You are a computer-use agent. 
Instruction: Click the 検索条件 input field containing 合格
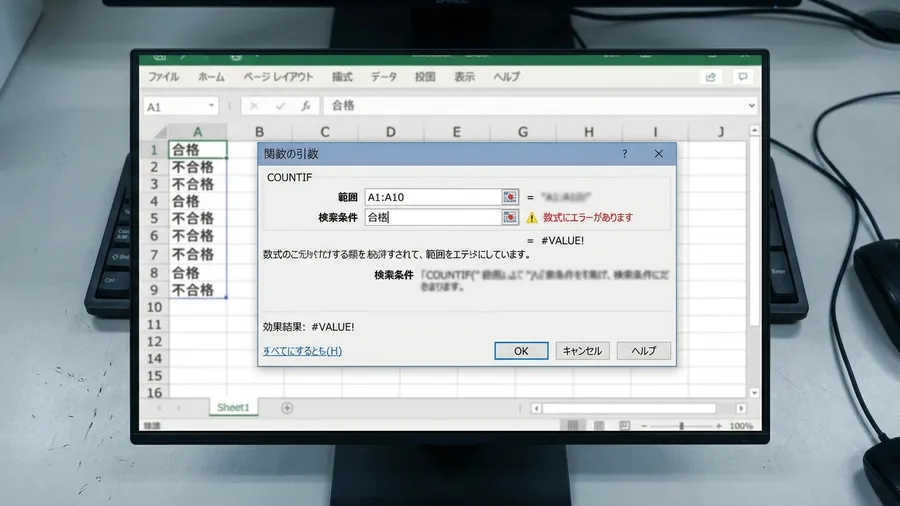click(x=433, y=217)
